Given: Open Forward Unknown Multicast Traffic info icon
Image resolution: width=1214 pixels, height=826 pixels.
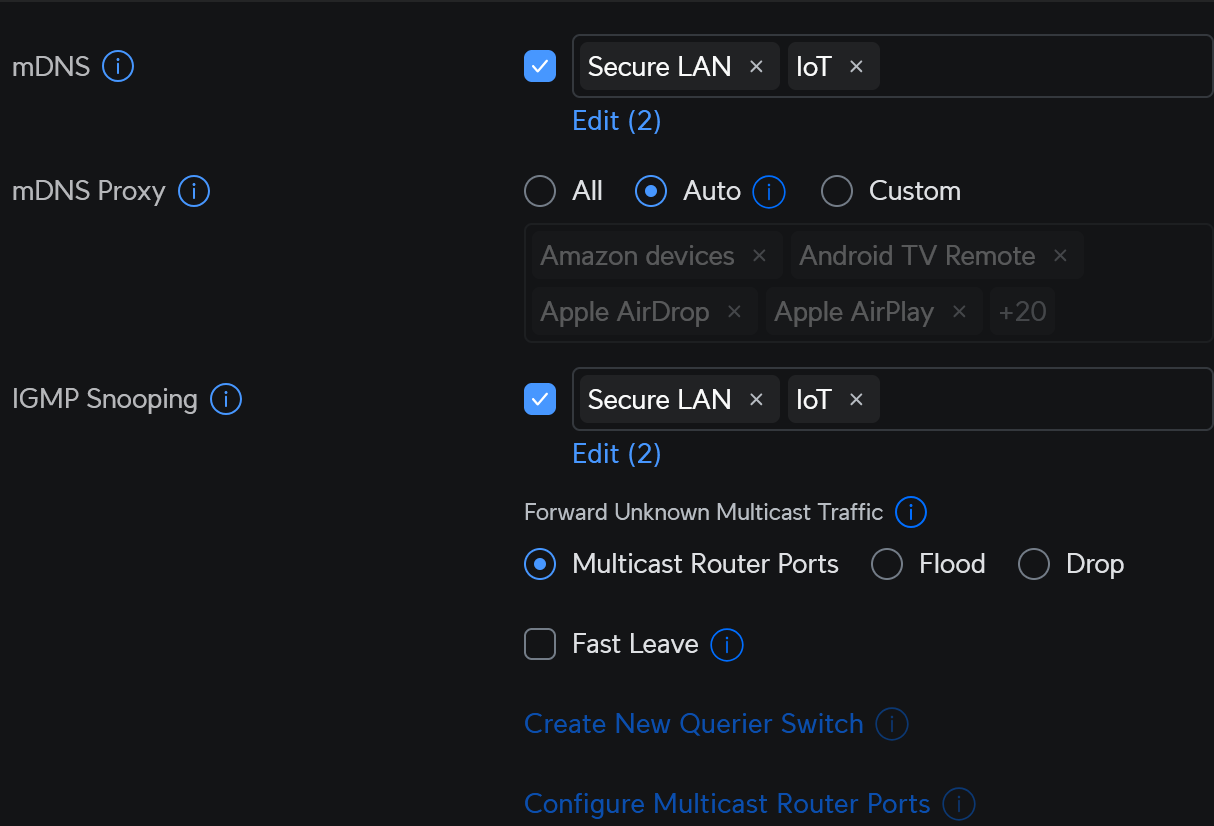Looking at the screenshot, I should (910, 513).
